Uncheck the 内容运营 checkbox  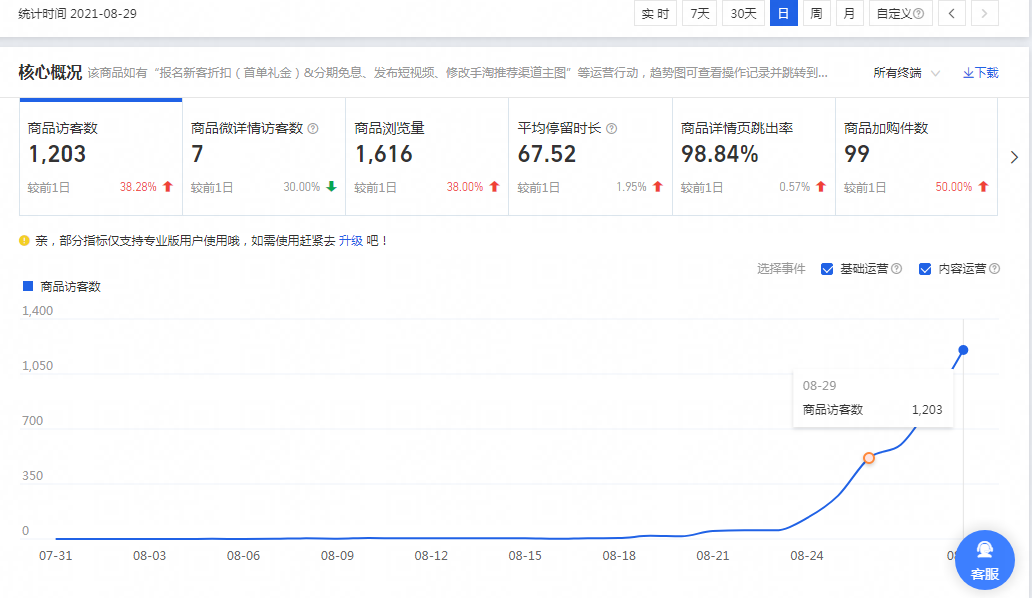924,268
